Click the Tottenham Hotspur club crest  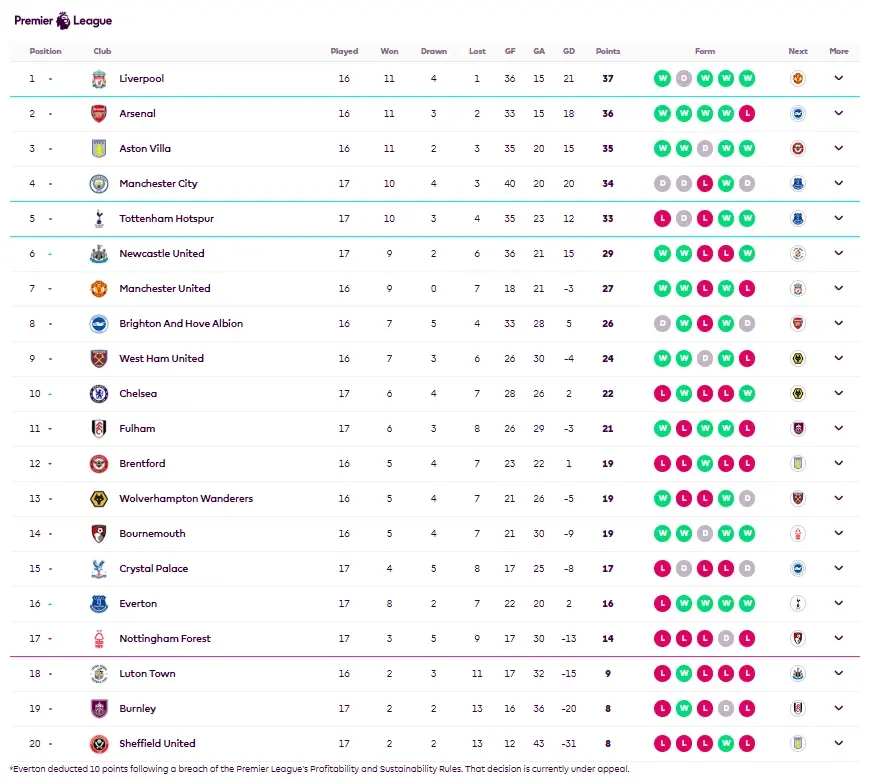[x=99, y=219]
